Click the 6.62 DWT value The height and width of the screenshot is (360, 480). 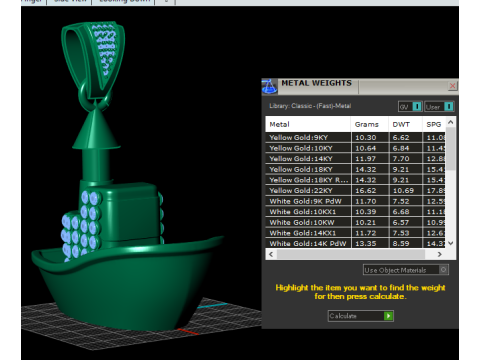pyautogui.click(x=401, y=137)
